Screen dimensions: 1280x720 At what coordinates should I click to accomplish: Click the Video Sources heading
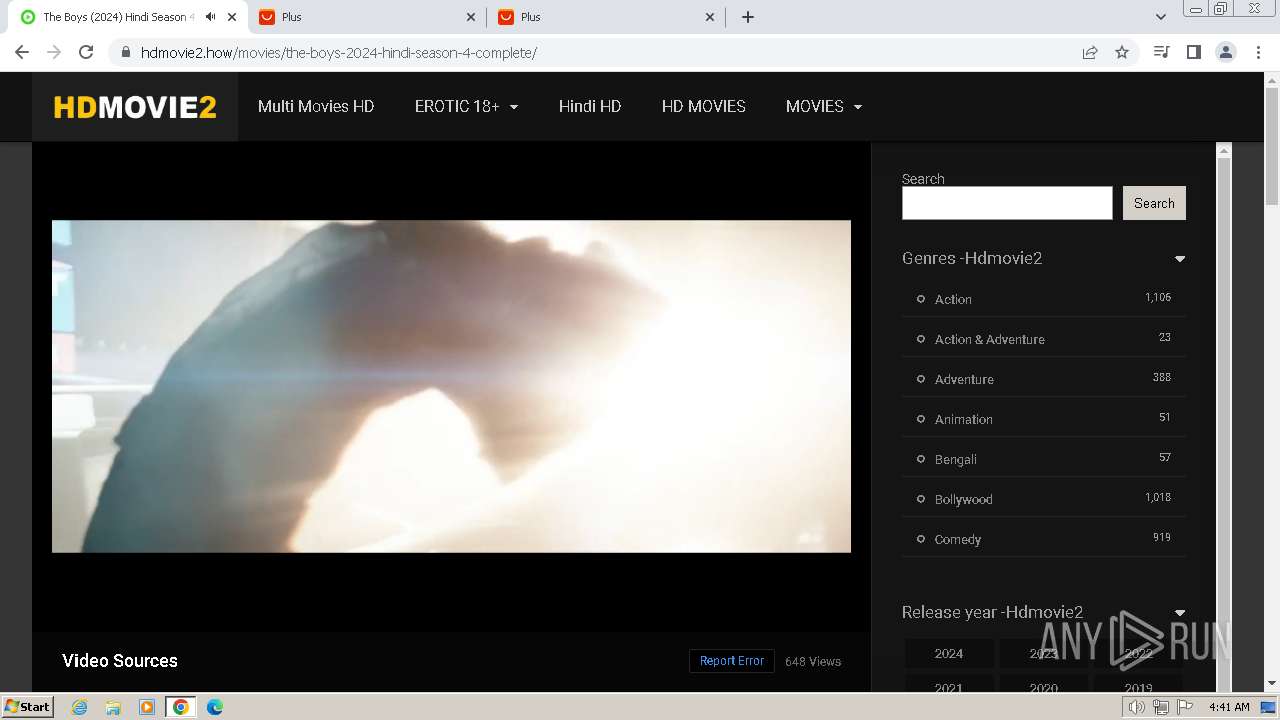[120, 661]
